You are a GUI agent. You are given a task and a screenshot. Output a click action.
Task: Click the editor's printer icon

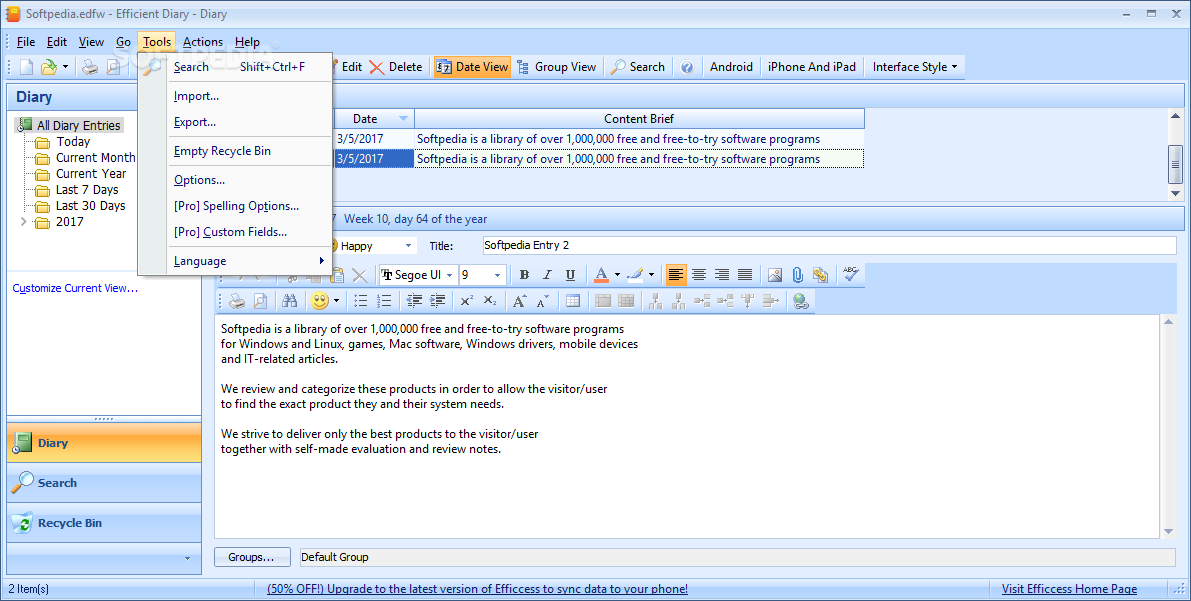click(237, 301)
